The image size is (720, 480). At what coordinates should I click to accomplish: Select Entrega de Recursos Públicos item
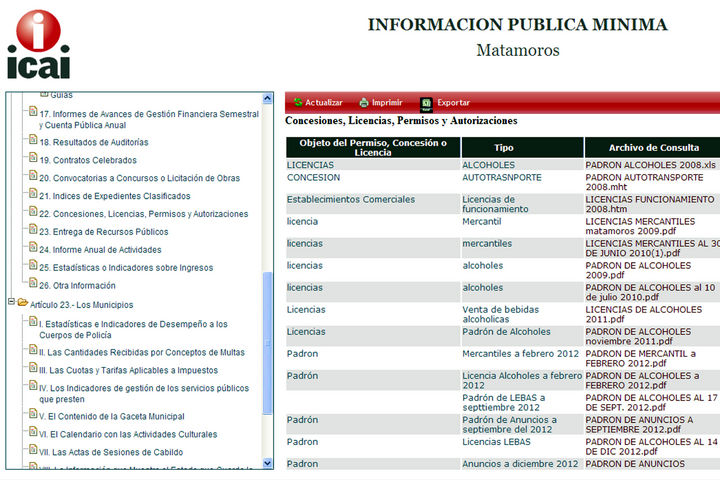(x=103, y=232)
